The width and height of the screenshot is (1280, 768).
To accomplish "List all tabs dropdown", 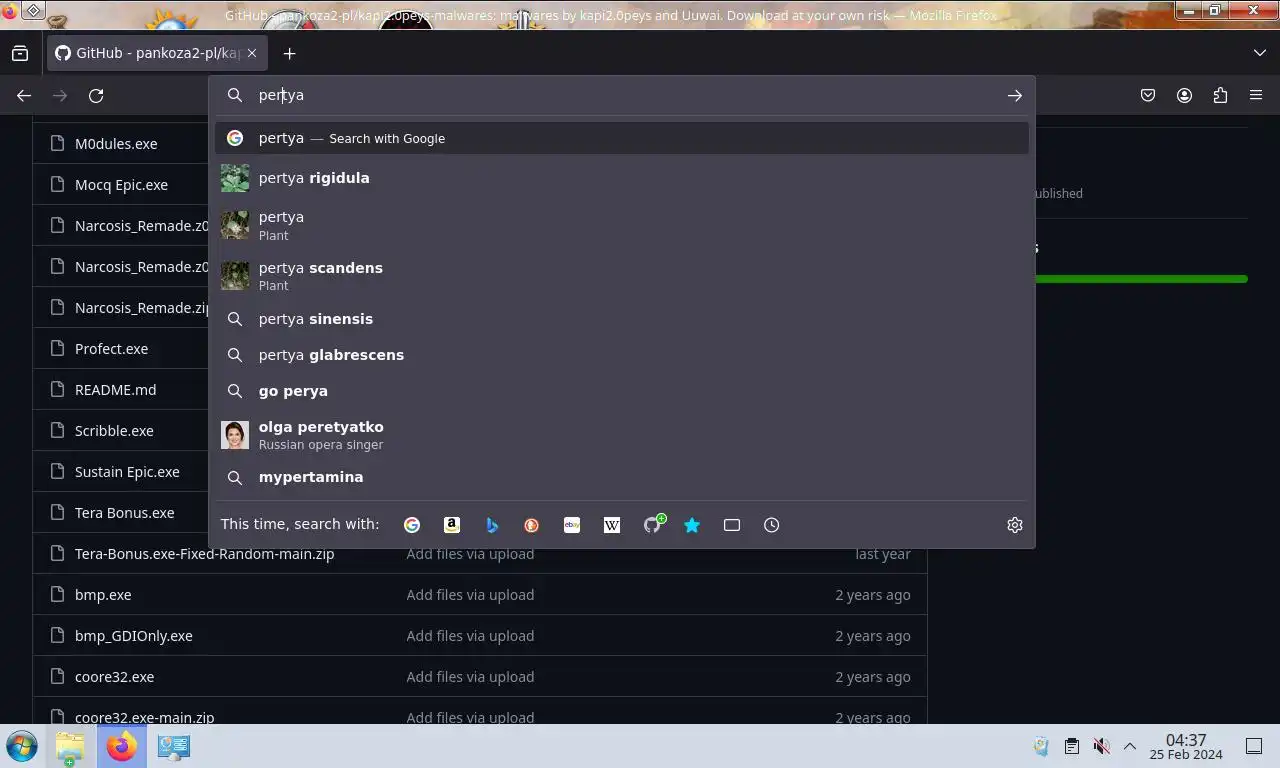I will point(1259,53).
